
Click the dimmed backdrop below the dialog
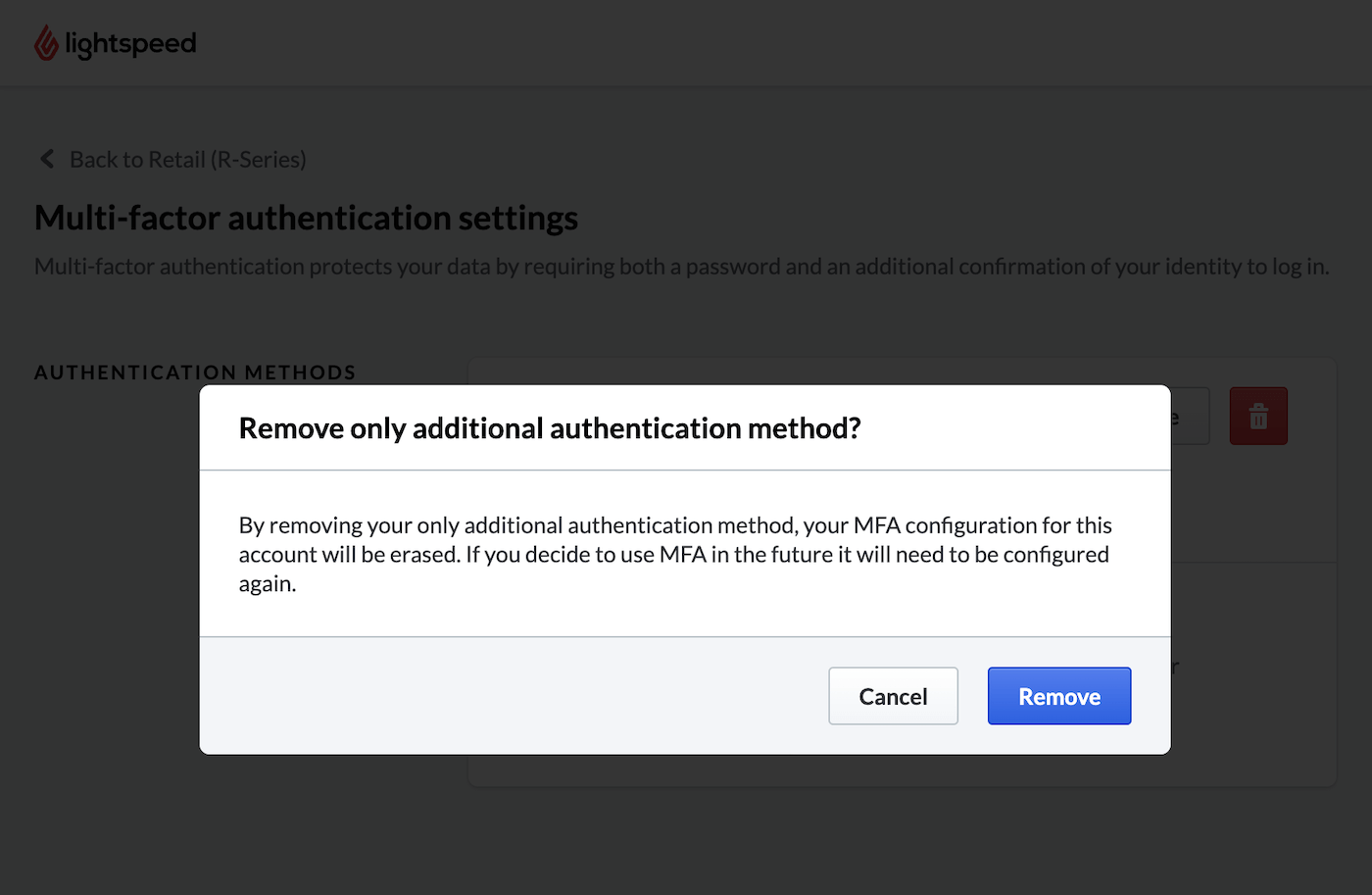pyautogui.click(x=686, y=833)
